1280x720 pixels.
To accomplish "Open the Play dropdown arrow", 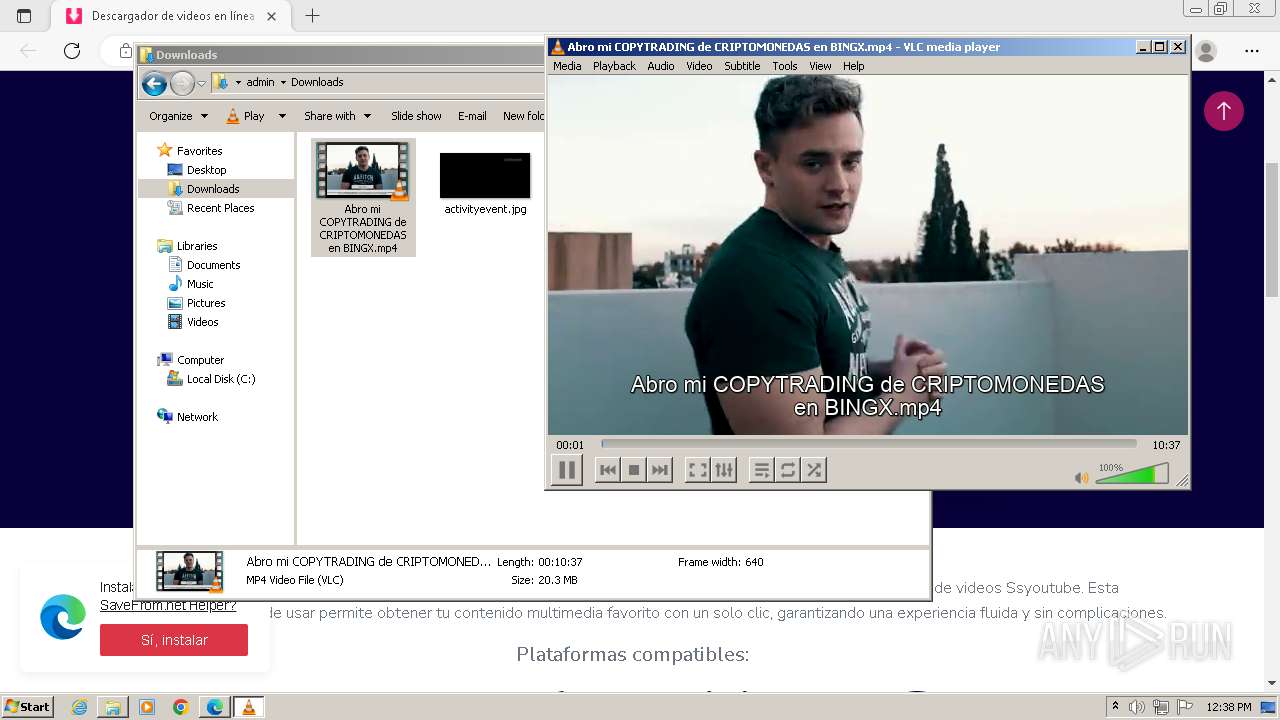I will (x=281, y=116).
